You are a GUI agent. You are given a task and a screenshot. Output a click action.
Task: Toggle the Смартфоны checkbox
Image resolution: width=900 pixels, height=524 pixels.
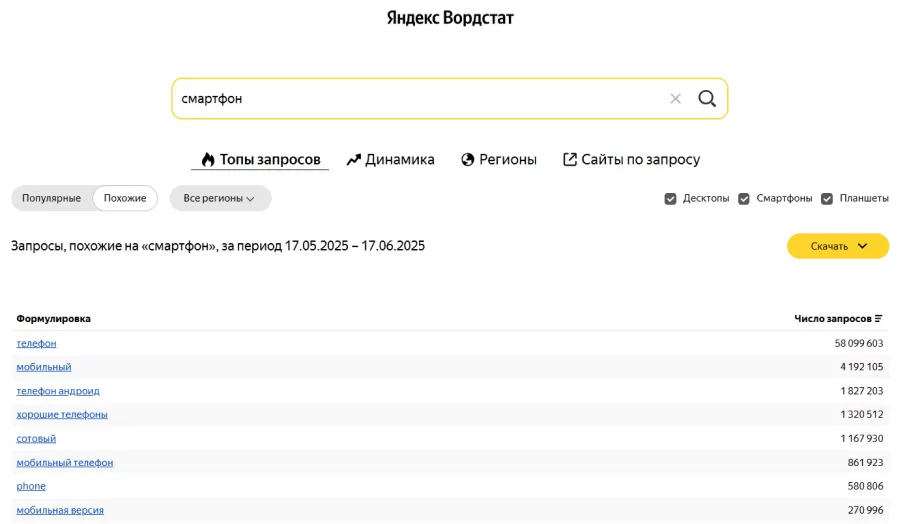click(744, 198)
